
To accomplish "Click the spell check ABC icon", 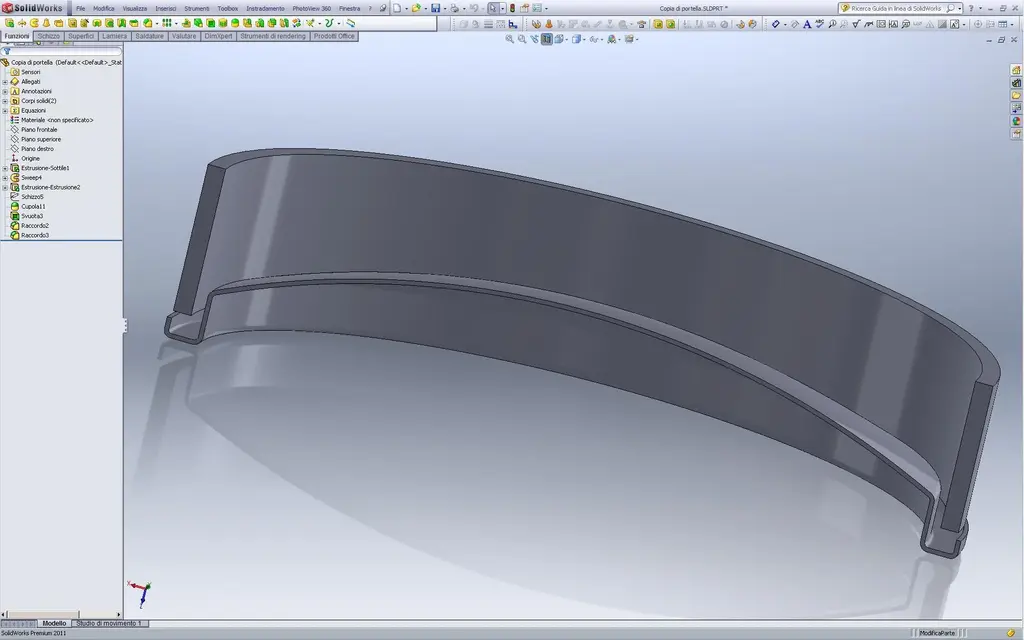I will pyautogui.click(x=819, y=24).
